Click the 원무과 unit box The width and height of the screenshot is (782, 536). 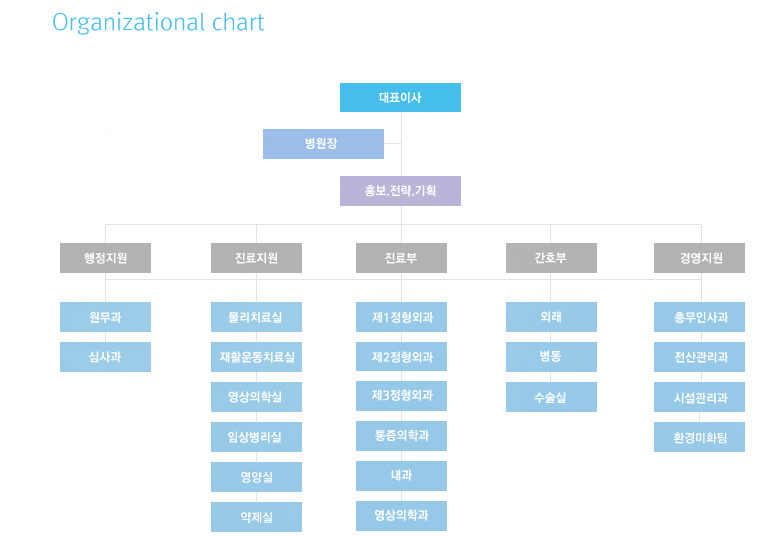tap(105, 317)
